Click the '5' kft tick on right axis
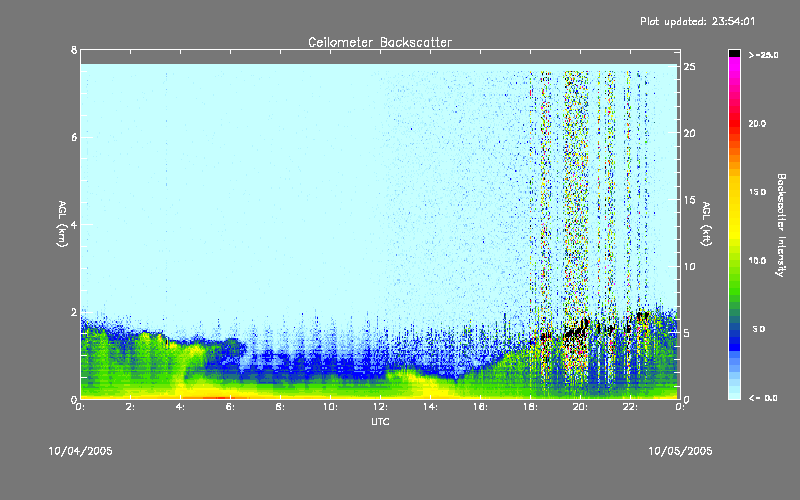Viewport: 800px width, 500px height. tap(687, 333)
